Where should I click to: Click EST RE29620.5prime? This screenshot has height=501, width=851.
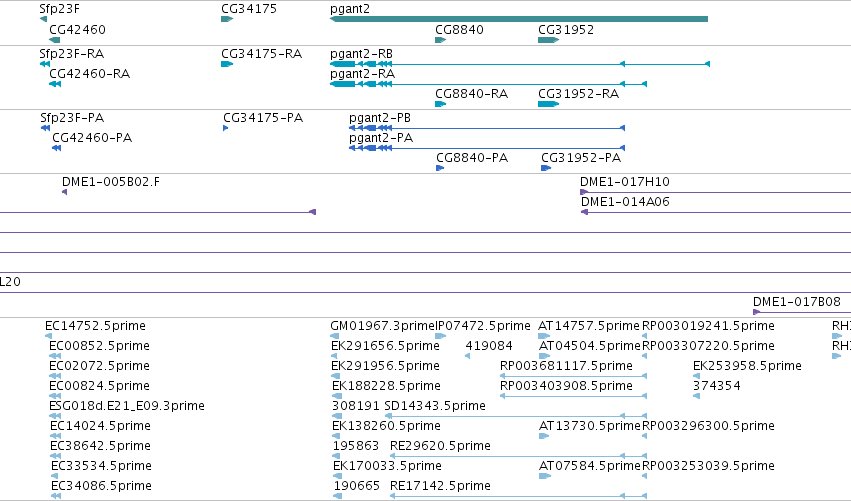[519, 456]
